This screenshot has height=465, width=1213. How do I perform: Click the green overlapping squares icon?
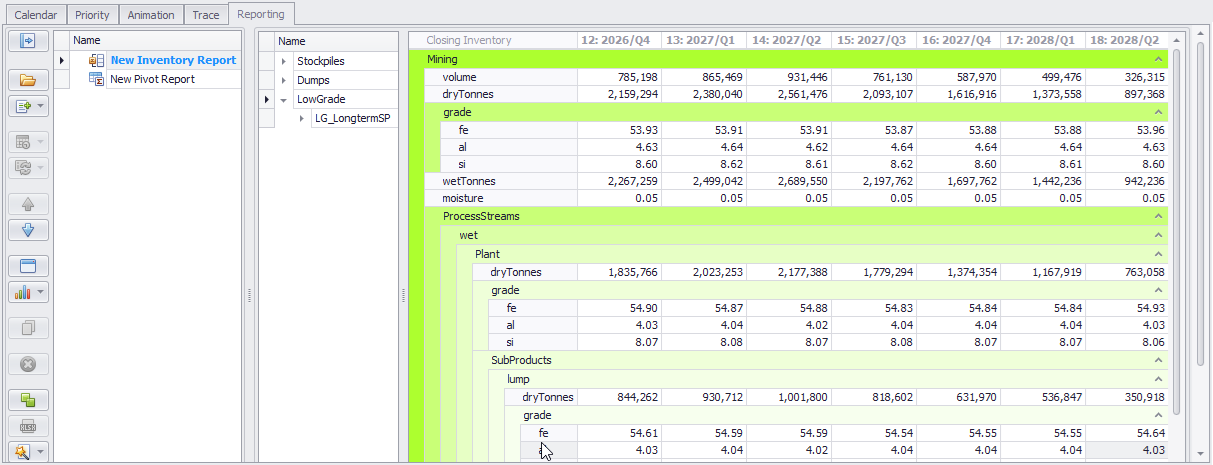(x=28, y=400)
